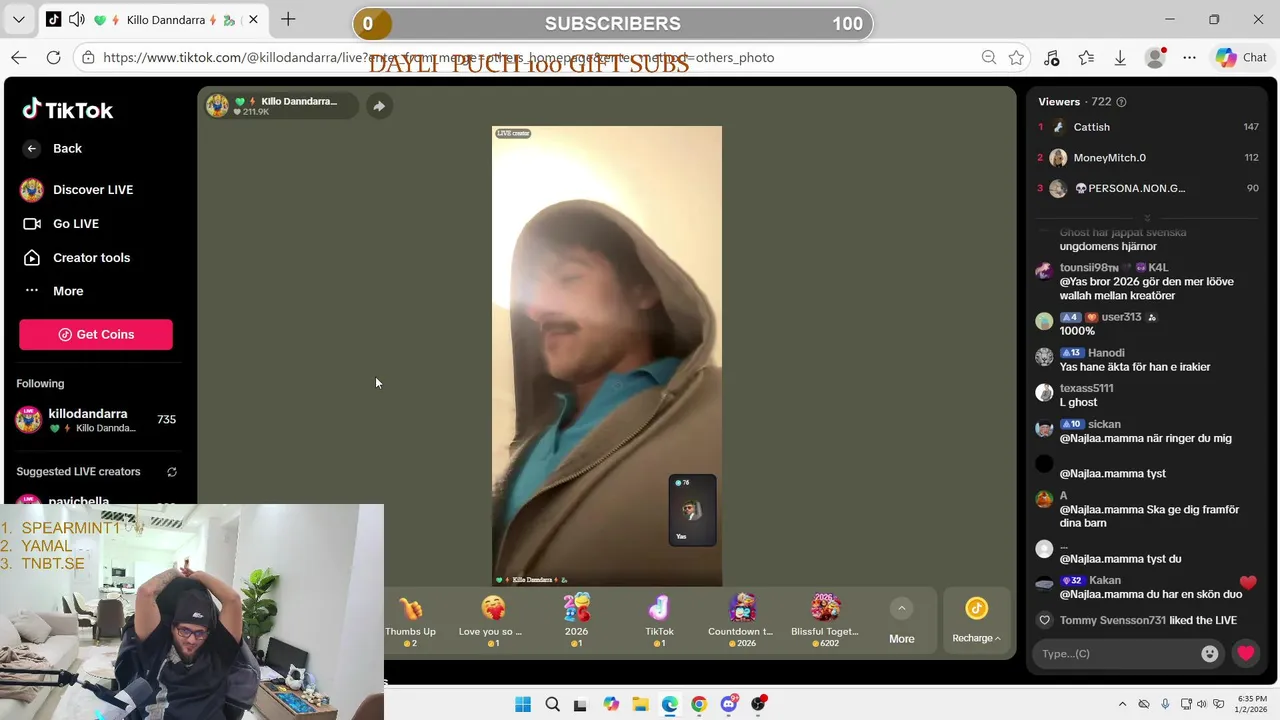Viewport: 1280px width, 720px height.
Task: Show hidden system tray icons
Action: pyautogui.click(x=1122, y=704)
